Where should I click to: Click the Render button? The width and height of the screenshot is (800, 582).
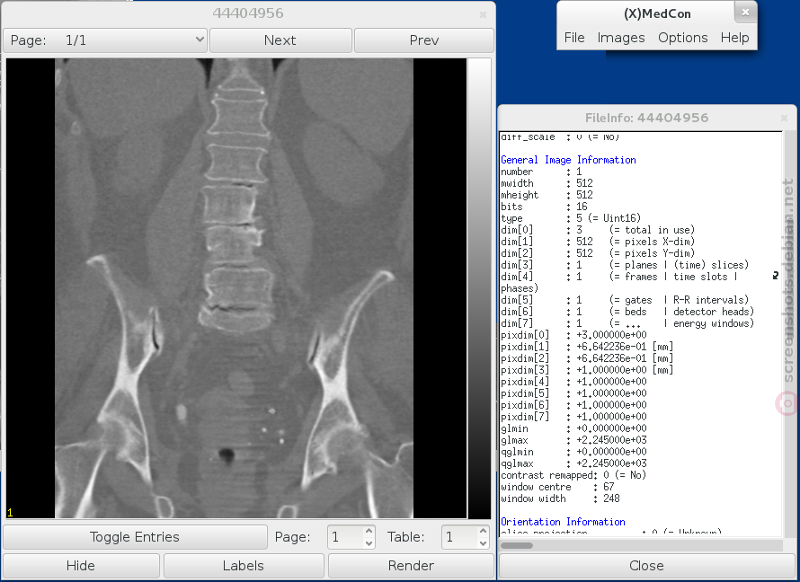click(411, 566)
